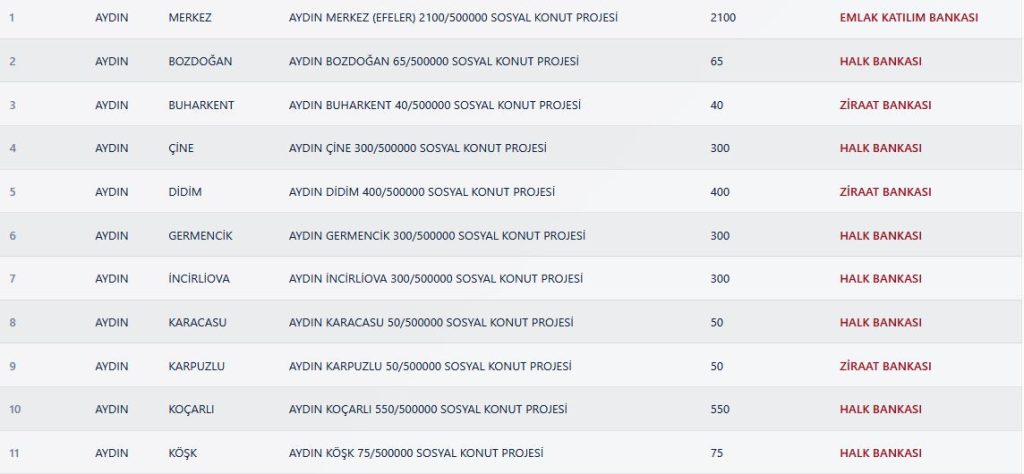This screenshot has height=474, width=1024.
Task: Click ZİRAAT BANKASI link in Karpuzlu row
Action: (x=885, y=366)
